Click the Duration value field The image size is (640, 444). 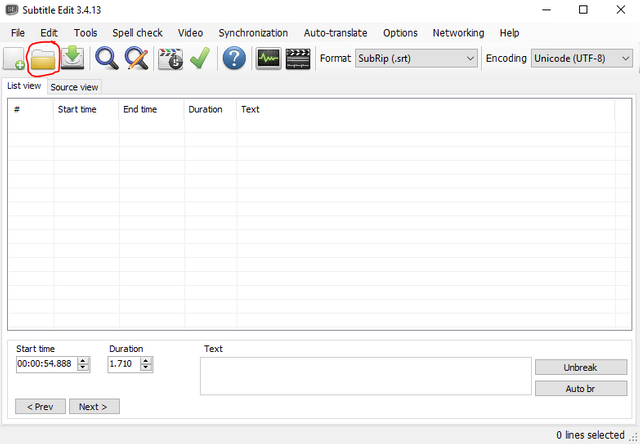click(124, 364)
